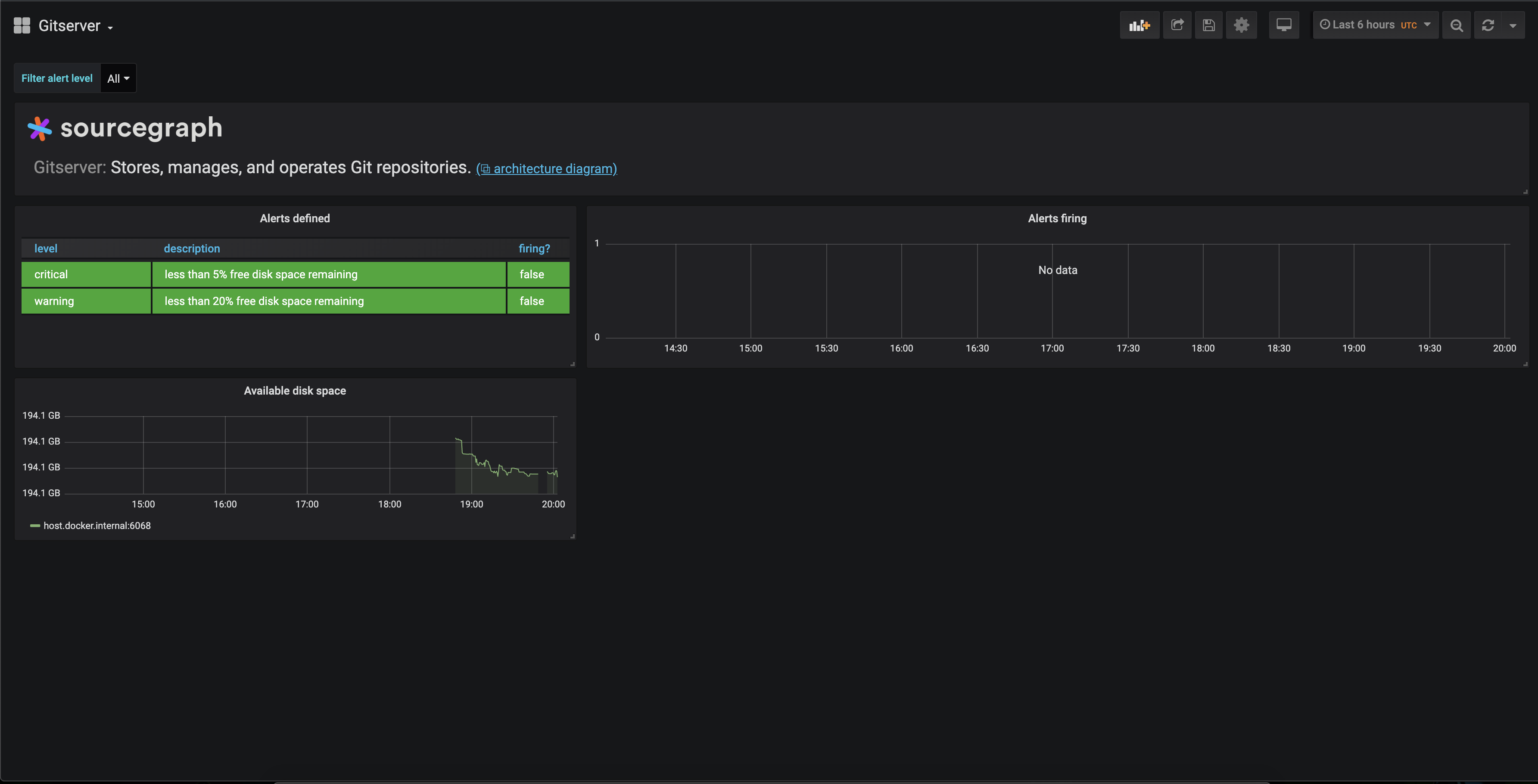Open the Gitserver dashboard picker dropdown
This screenshot has height=784, width=1538.
(x=75, y=26)
